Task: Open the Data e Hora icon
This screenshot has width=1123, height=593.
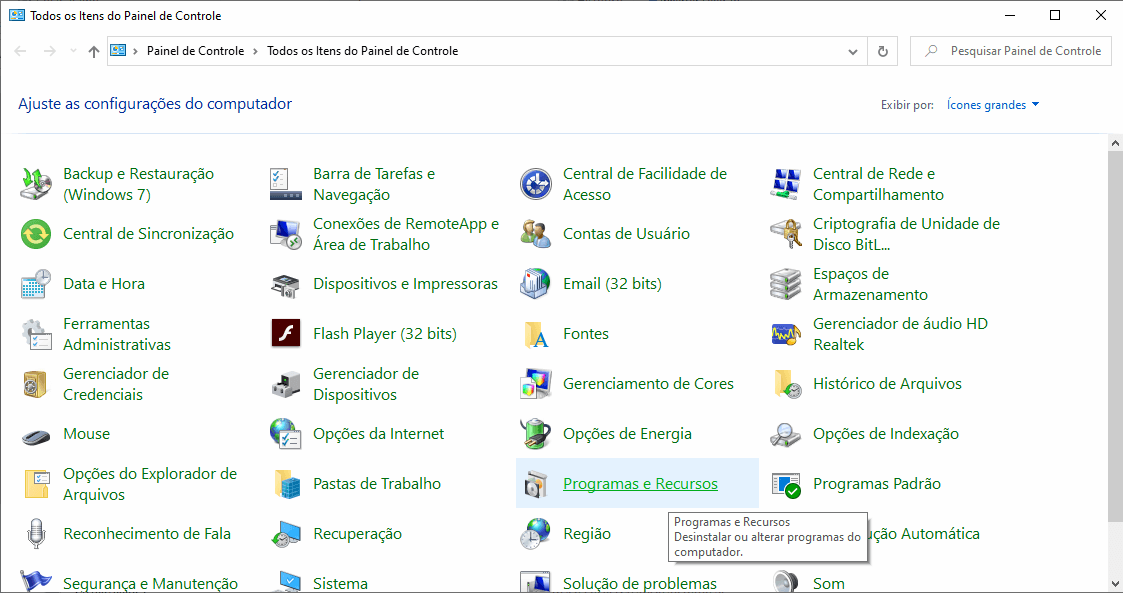Action: (x=36, y=284)
